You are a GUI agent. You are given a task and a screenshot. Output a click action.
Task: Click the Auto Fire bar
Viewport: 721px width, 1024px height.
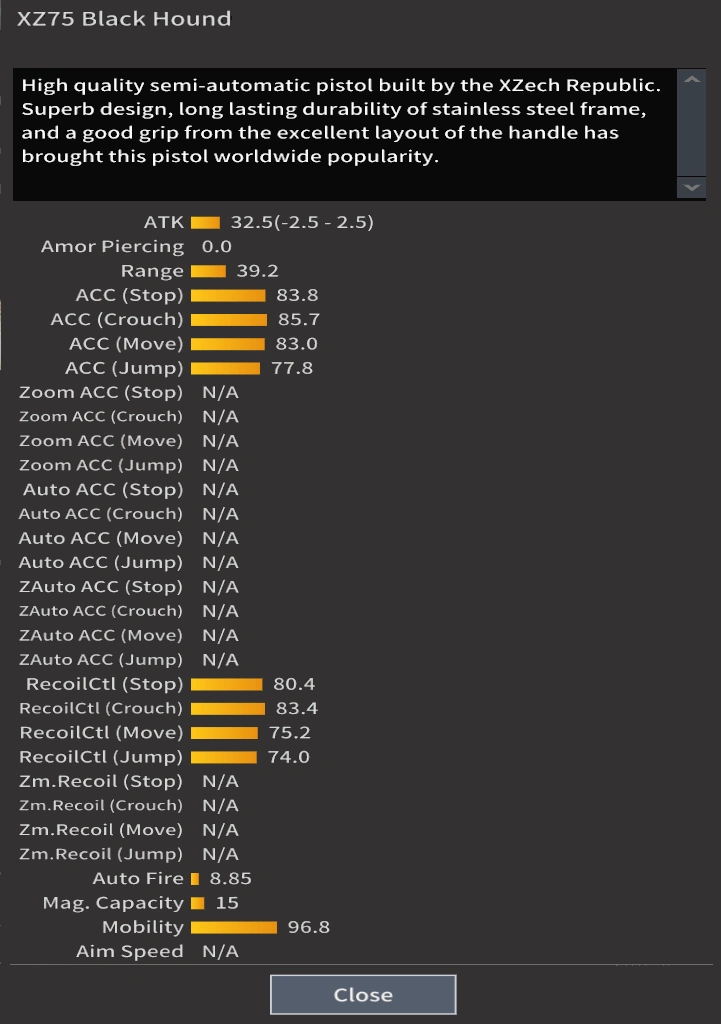tap(195, 879)
